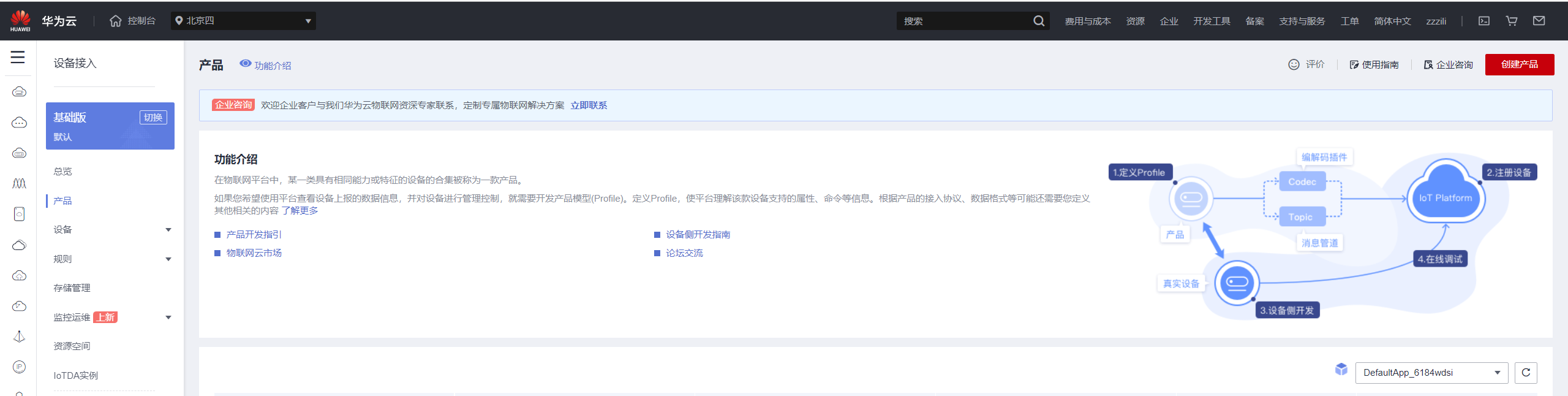Open 工单 in the top bar
Viewport: 1568px width, 396px height.
pyautogui.click(x=1349, y=21)
